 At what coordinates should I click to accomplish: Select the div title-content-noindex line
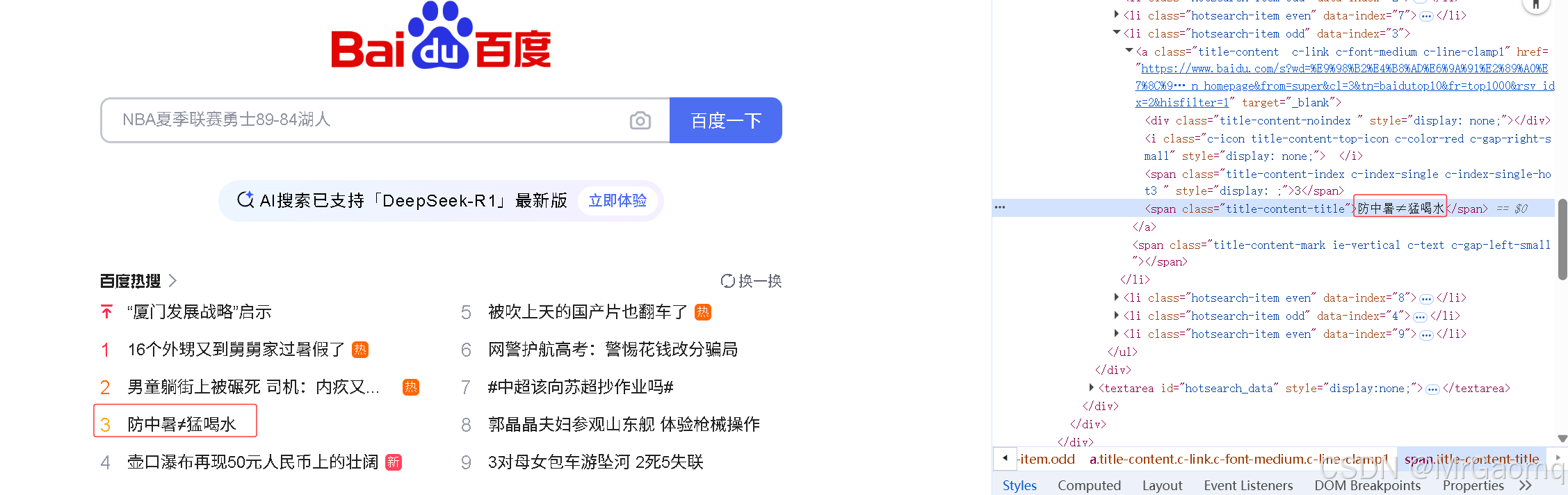[x=1348, y=120]
